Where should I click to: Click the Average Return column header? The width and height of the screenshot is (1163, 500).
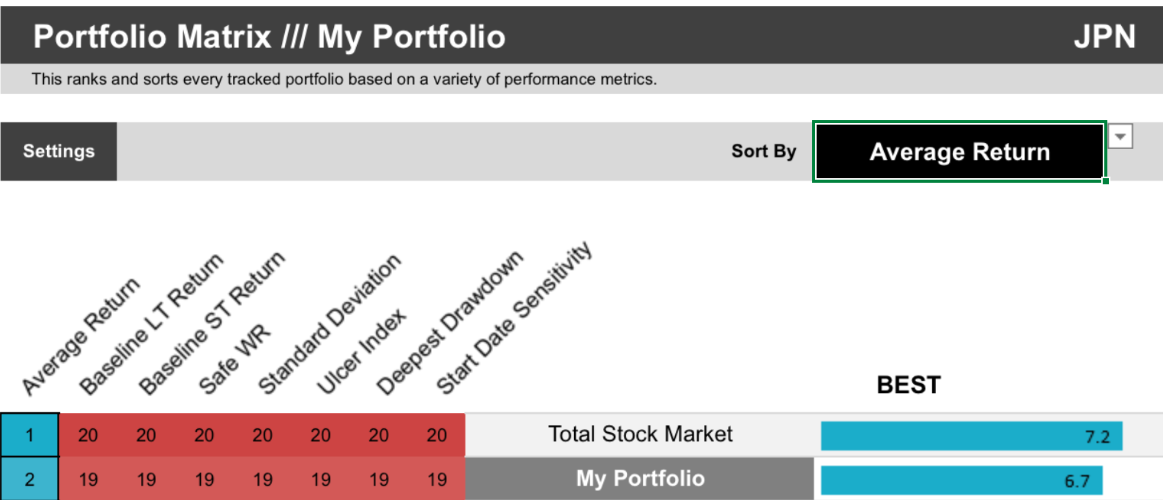[x=80, y=339]
